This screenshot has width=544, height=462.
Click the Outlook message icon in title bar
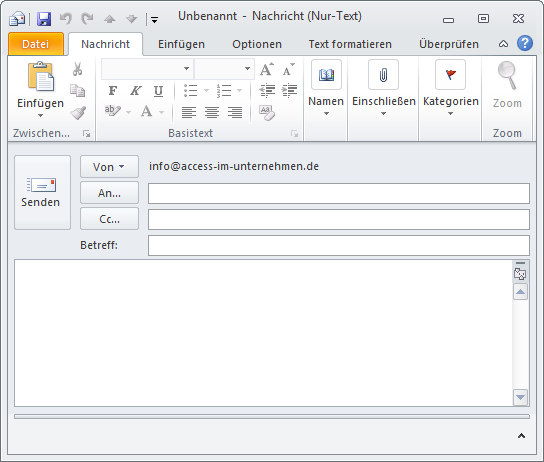point(17,19)
